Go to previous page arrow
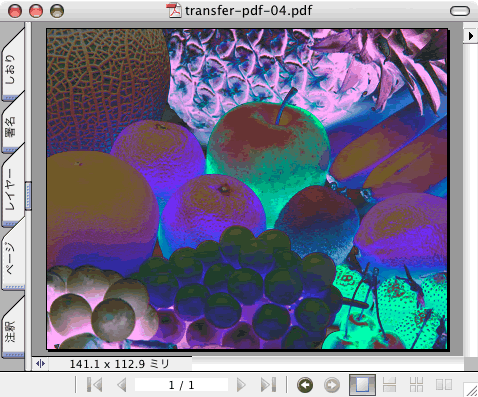 [122, 385]
